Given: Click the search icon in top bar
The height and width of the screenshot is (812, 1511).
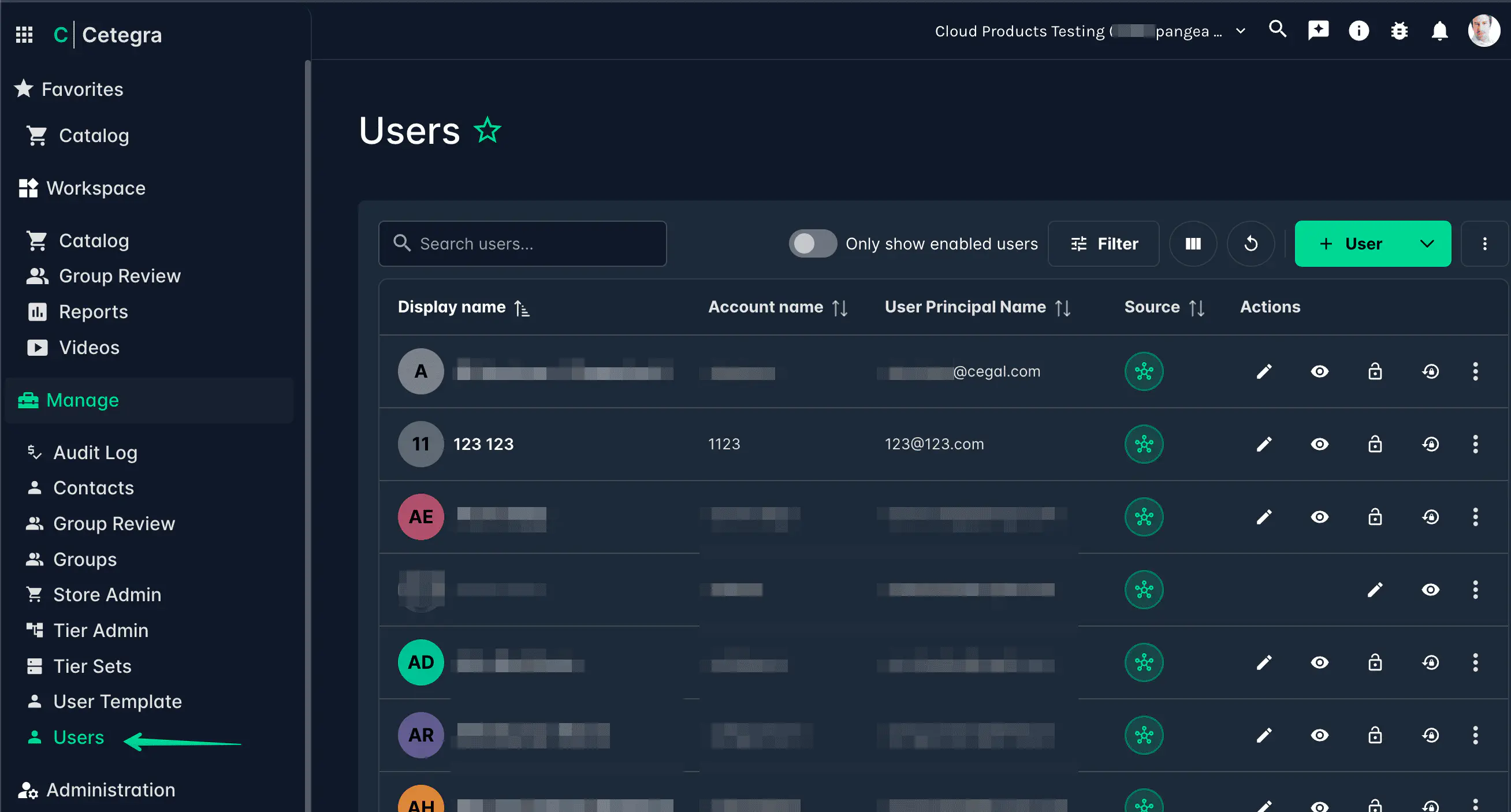Looking at the screenshot, I should 1278,31.
